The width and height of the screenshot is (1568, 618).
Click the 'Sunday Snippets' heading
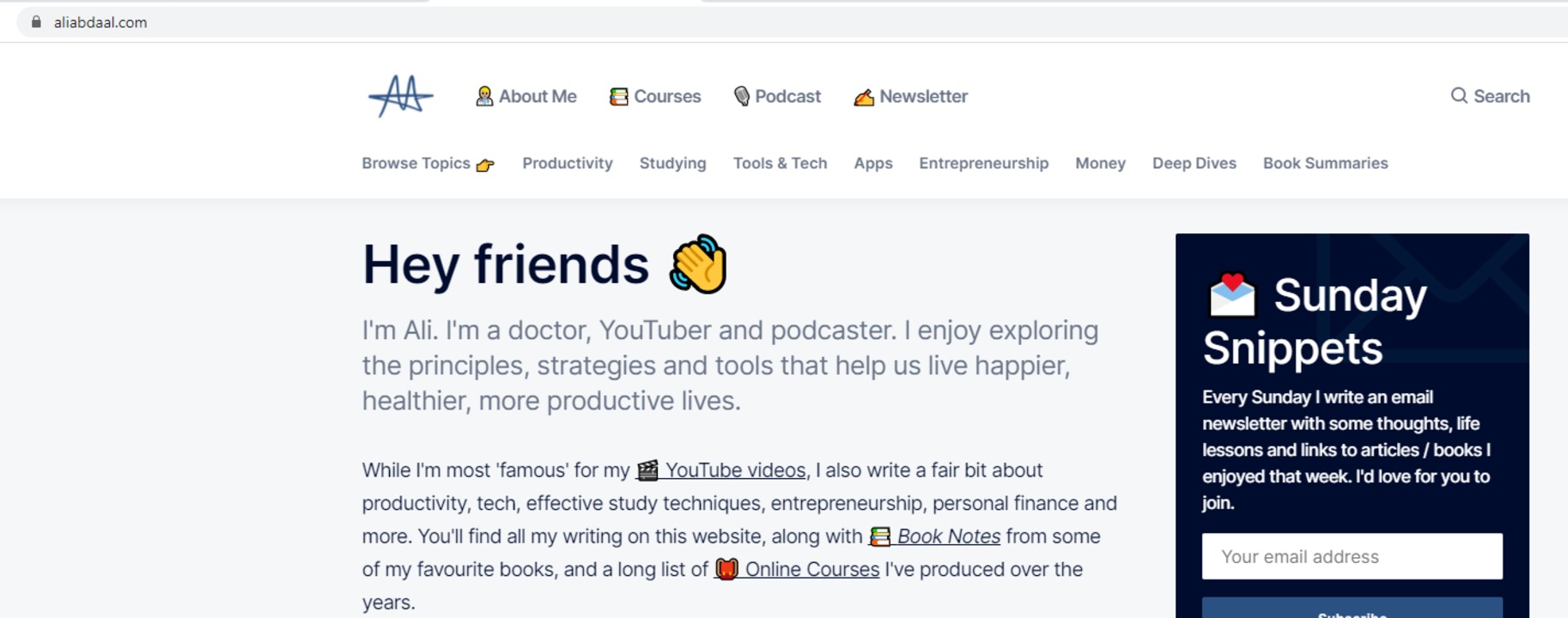pos(1316,321)
